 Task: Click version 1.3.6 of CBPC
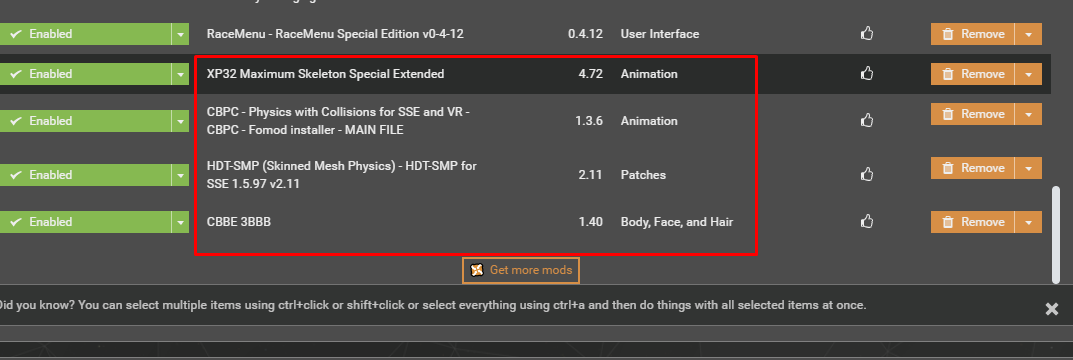[589, 120]
